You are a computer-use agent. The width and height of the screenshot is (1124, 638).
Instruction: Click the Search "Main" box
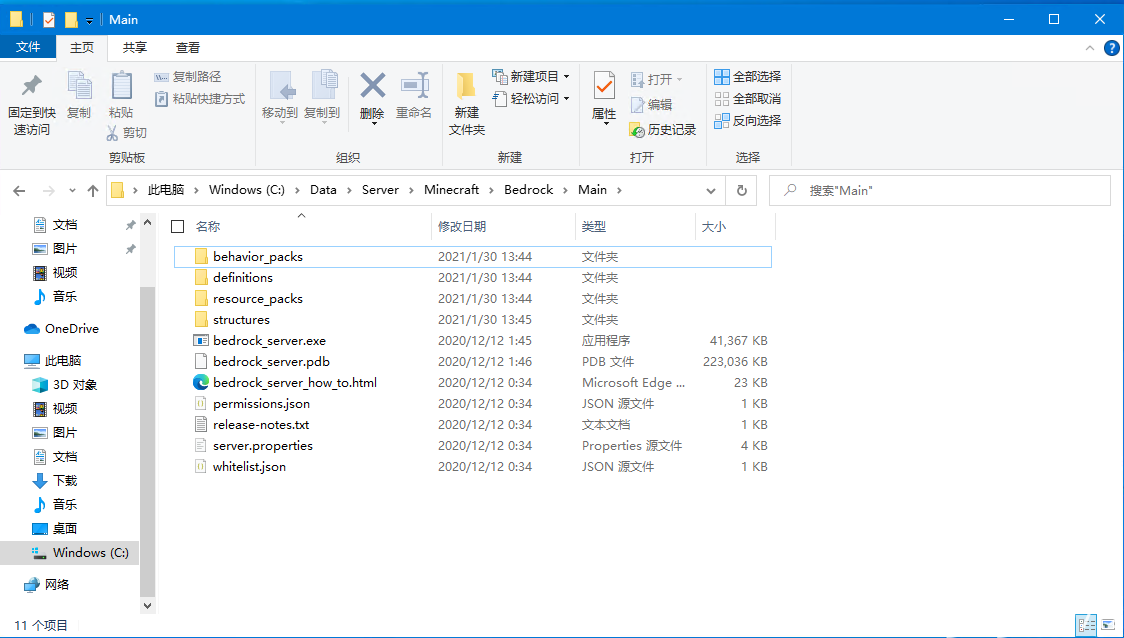[x=940, y=191]
